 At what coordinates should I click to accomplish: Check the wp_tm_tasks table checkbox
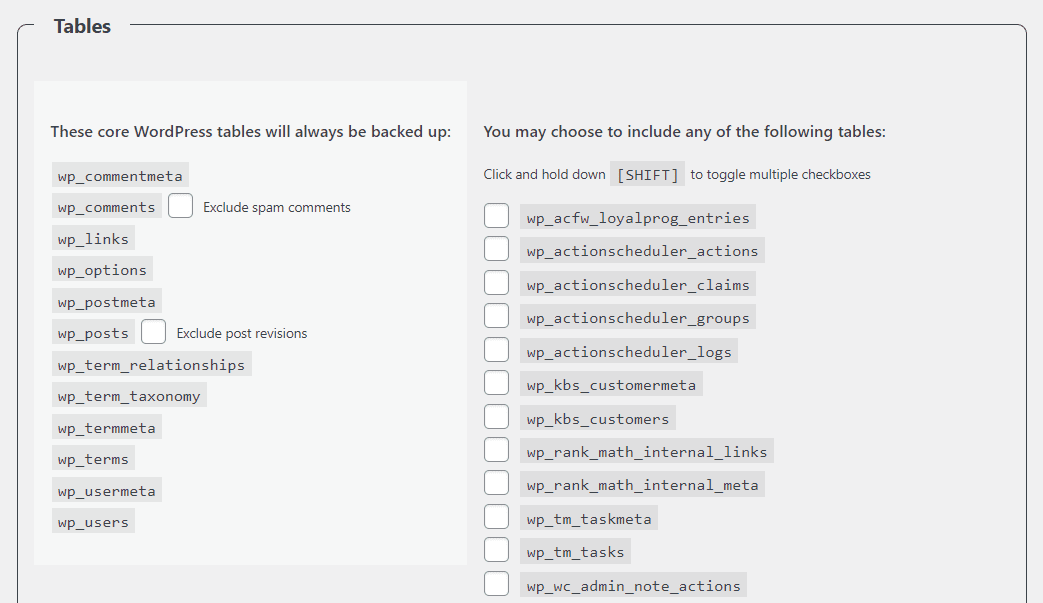click(x=496, y=550)
